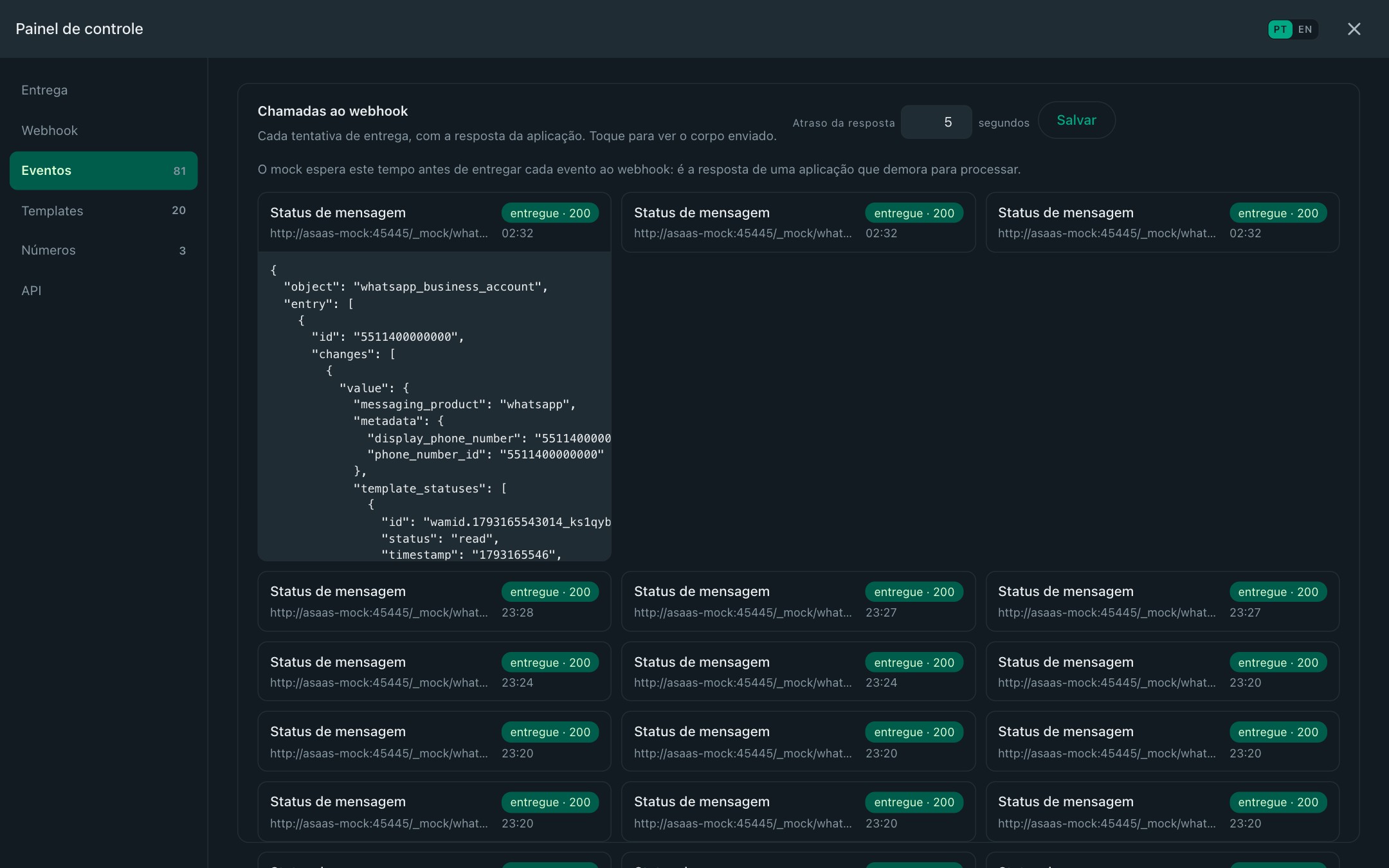Image resolution: width=1389 pixels, height=868 pixels.
Task: Expand the rightmost 02:32 Status de mensagem card
Action: [x=1162, y=222]
